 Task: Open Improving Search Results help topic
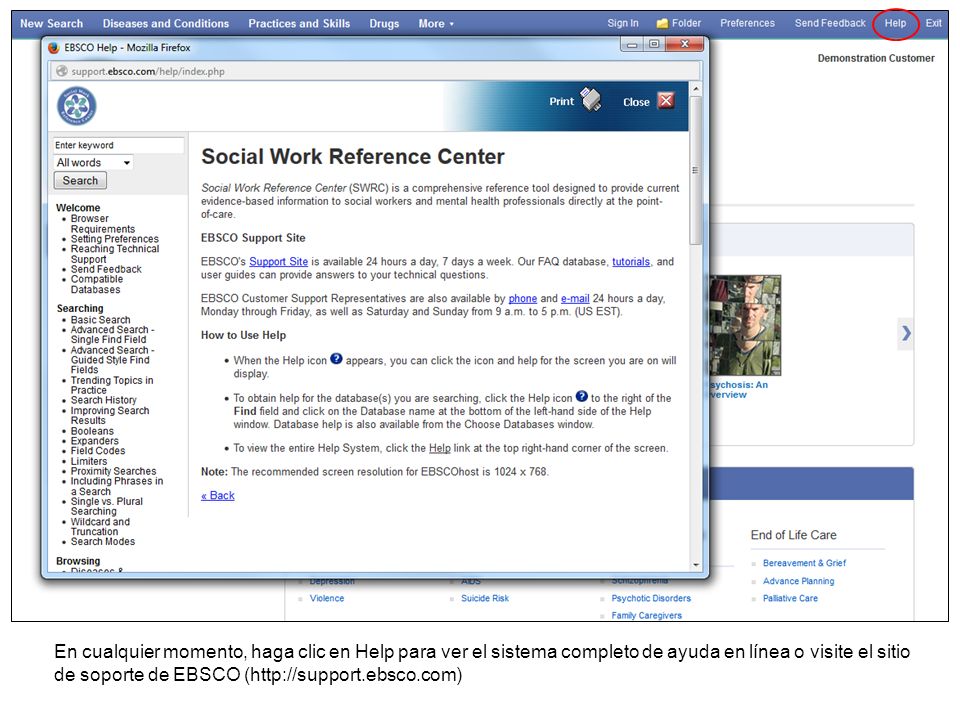110,415
